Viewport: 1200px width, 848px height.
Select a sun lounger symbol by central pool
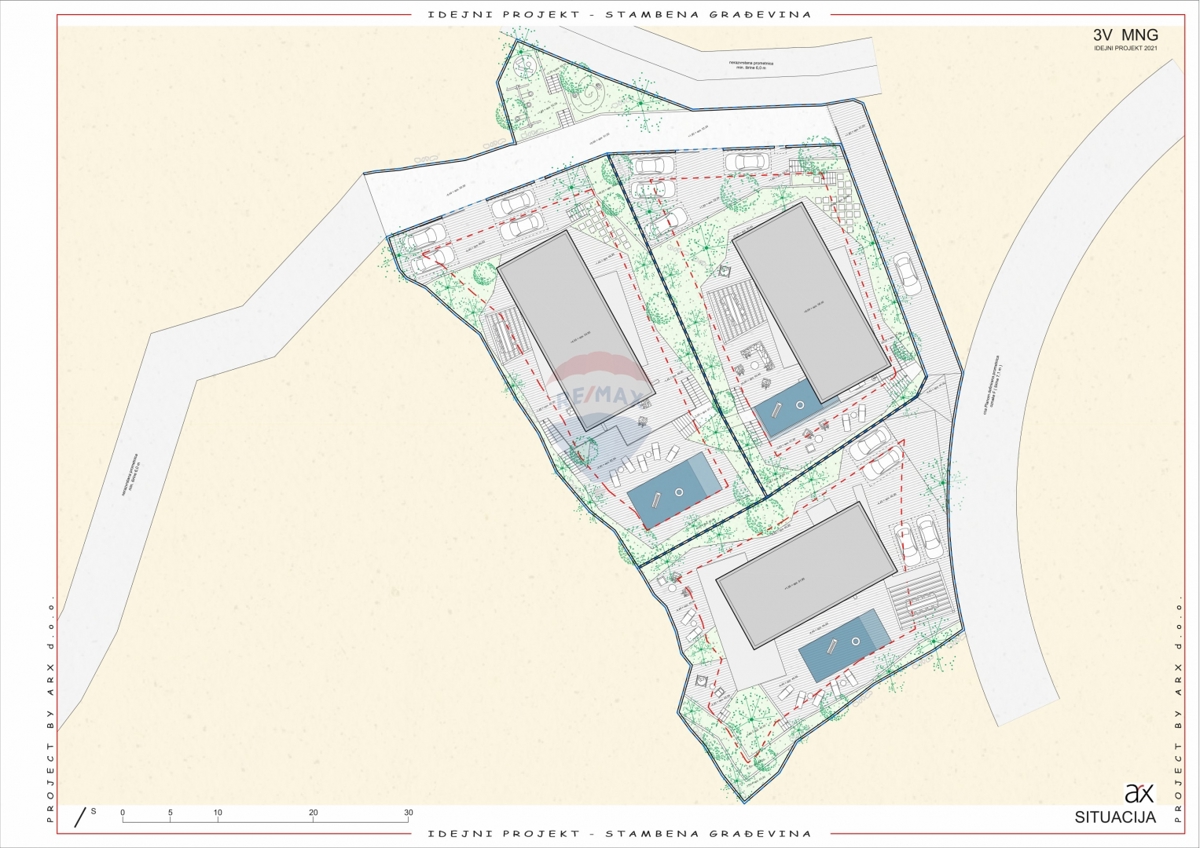[x=655, y=450]
